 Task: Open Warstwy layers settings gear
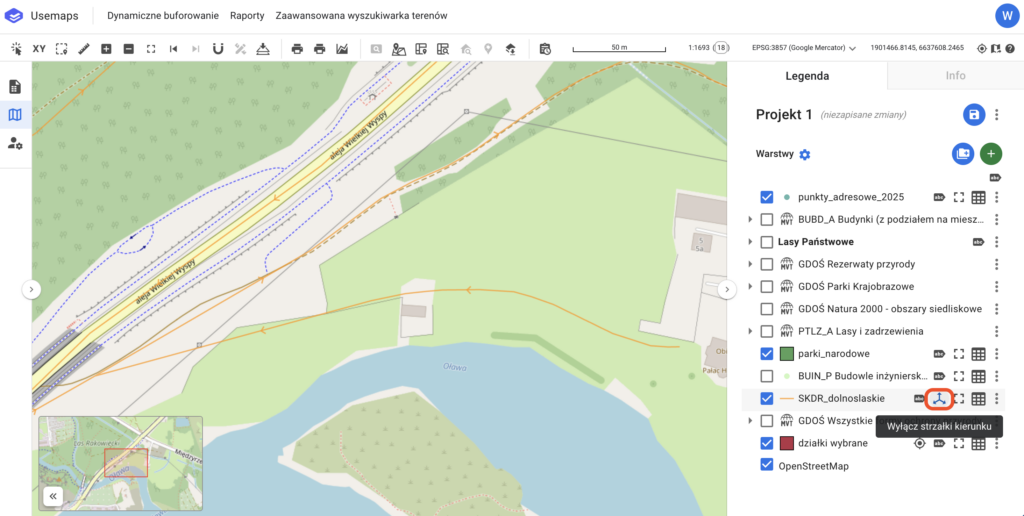(805, 155)
